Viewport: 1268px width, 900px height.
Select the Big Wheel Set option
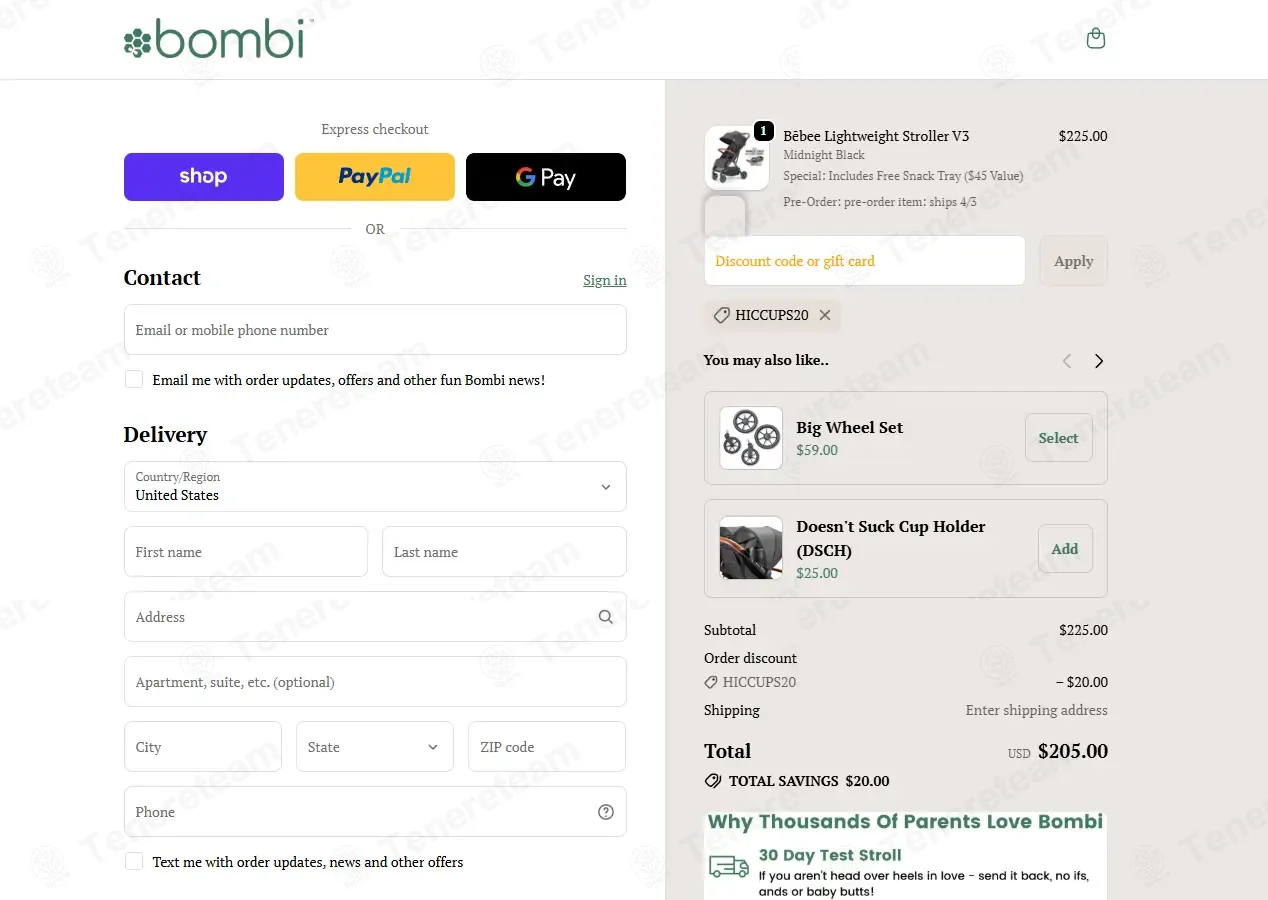pos(1059,438)
